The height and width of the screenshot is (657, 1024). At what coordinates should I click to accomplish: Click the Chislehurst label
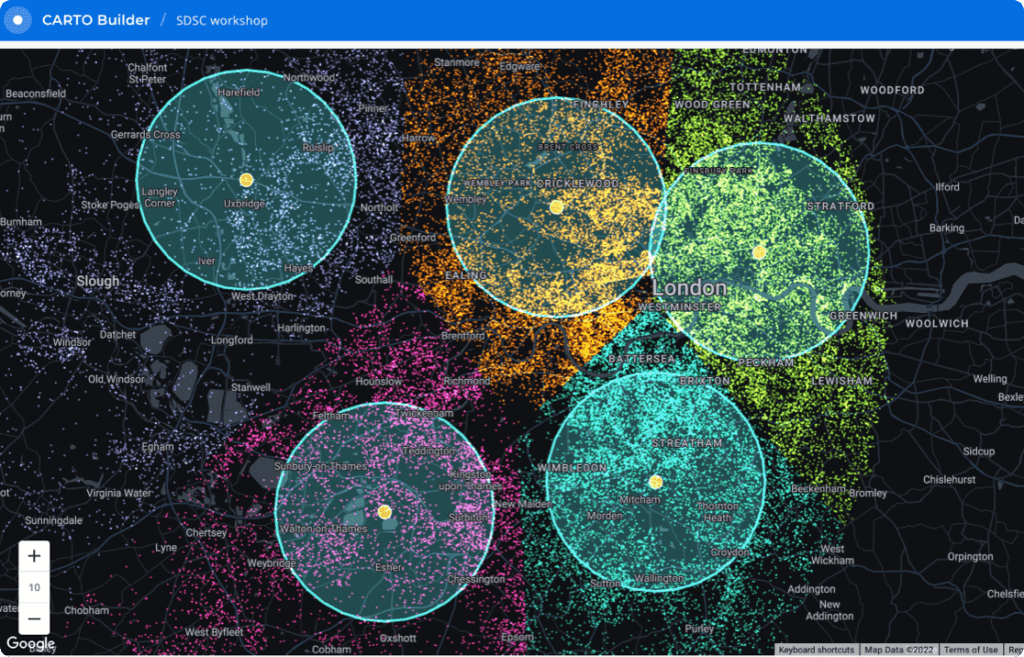click(x=949, y=479)
